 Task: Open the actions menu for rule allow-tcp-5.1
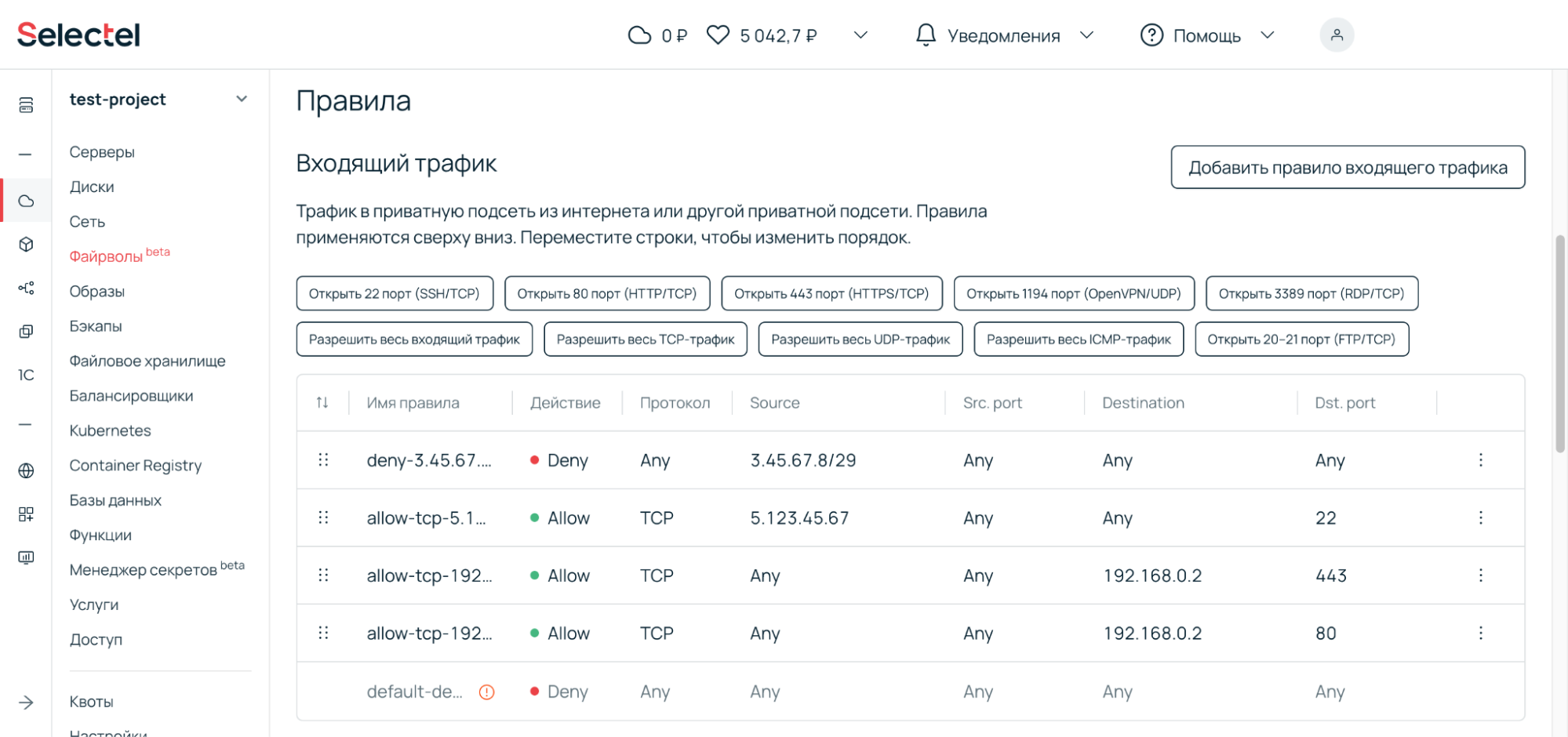[1481, 517]
